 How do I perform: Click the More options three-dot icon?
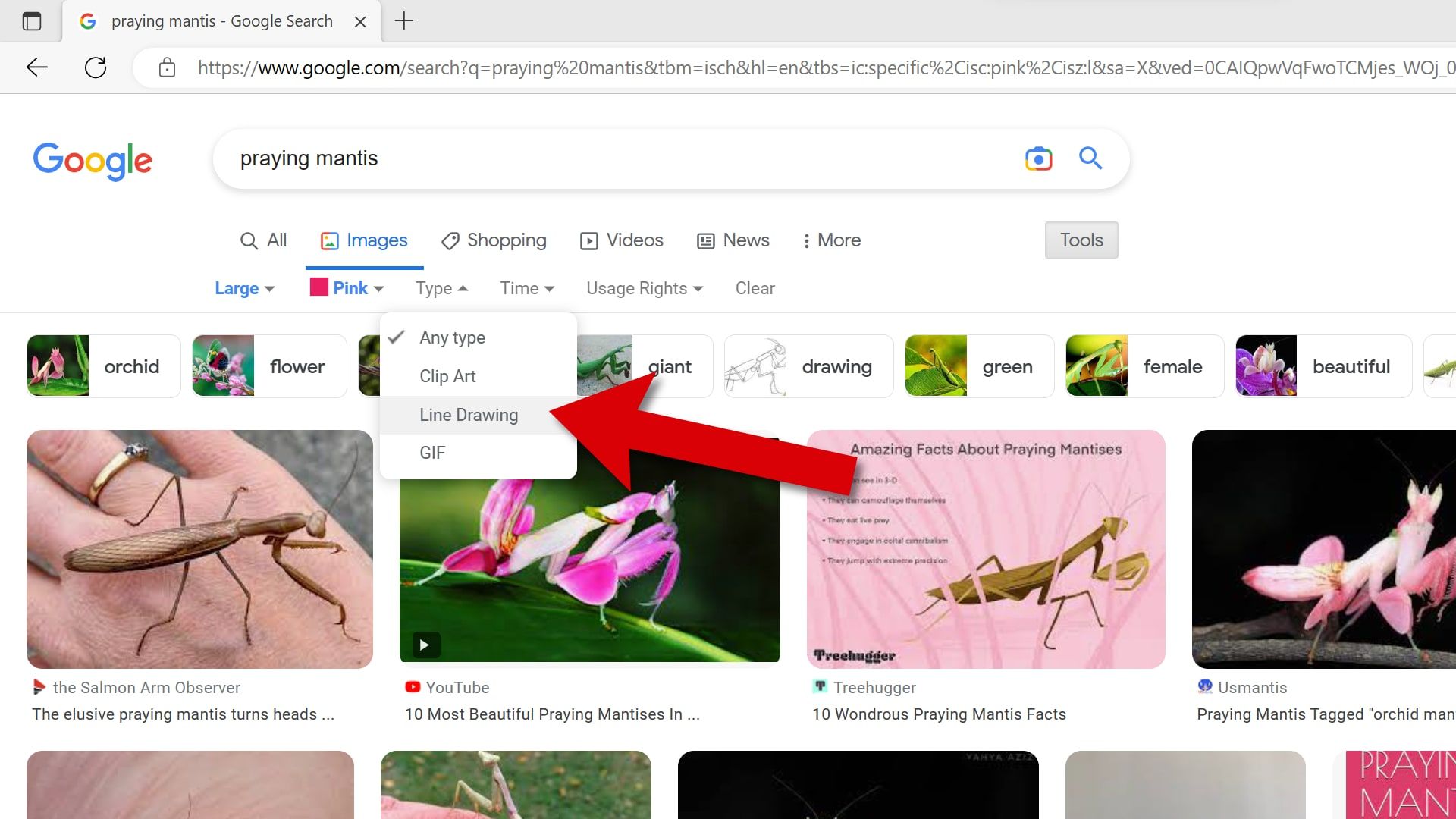click(x=807, y=240)
